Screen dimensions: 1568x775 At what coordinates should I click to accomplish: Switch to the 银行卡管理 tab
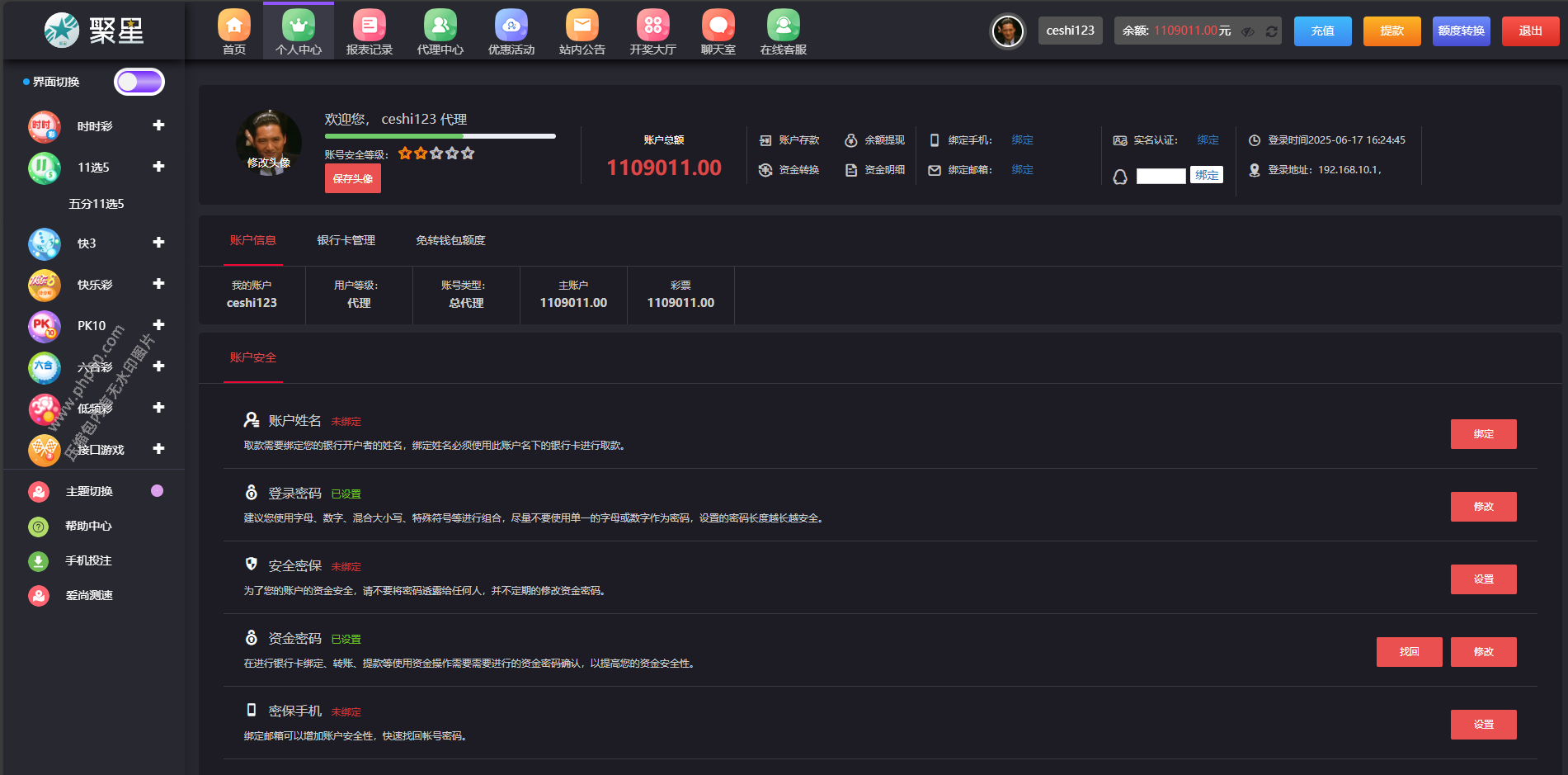click(346, 240)
